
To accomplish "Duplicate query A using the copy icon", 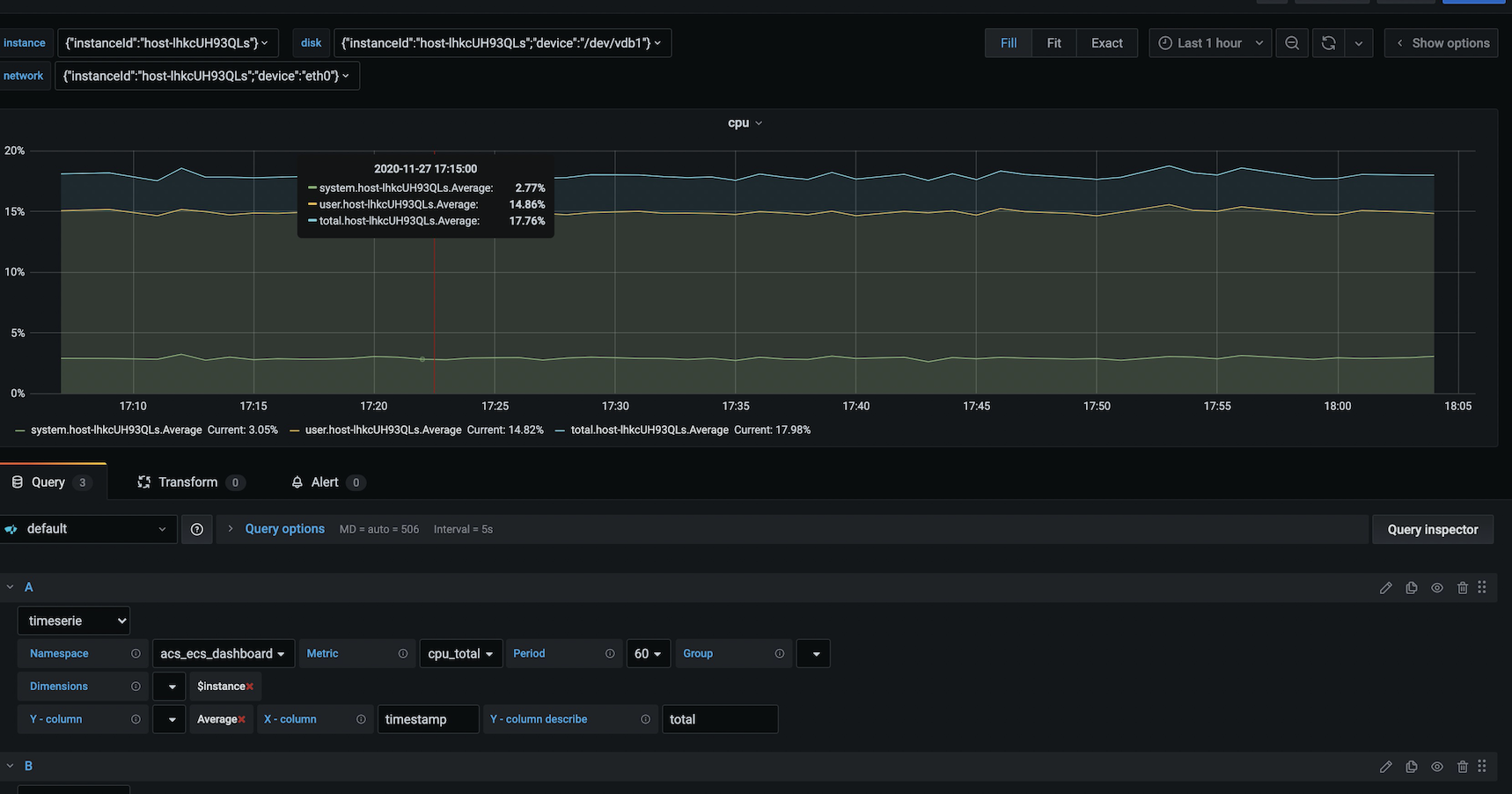I will point(1411,588).
